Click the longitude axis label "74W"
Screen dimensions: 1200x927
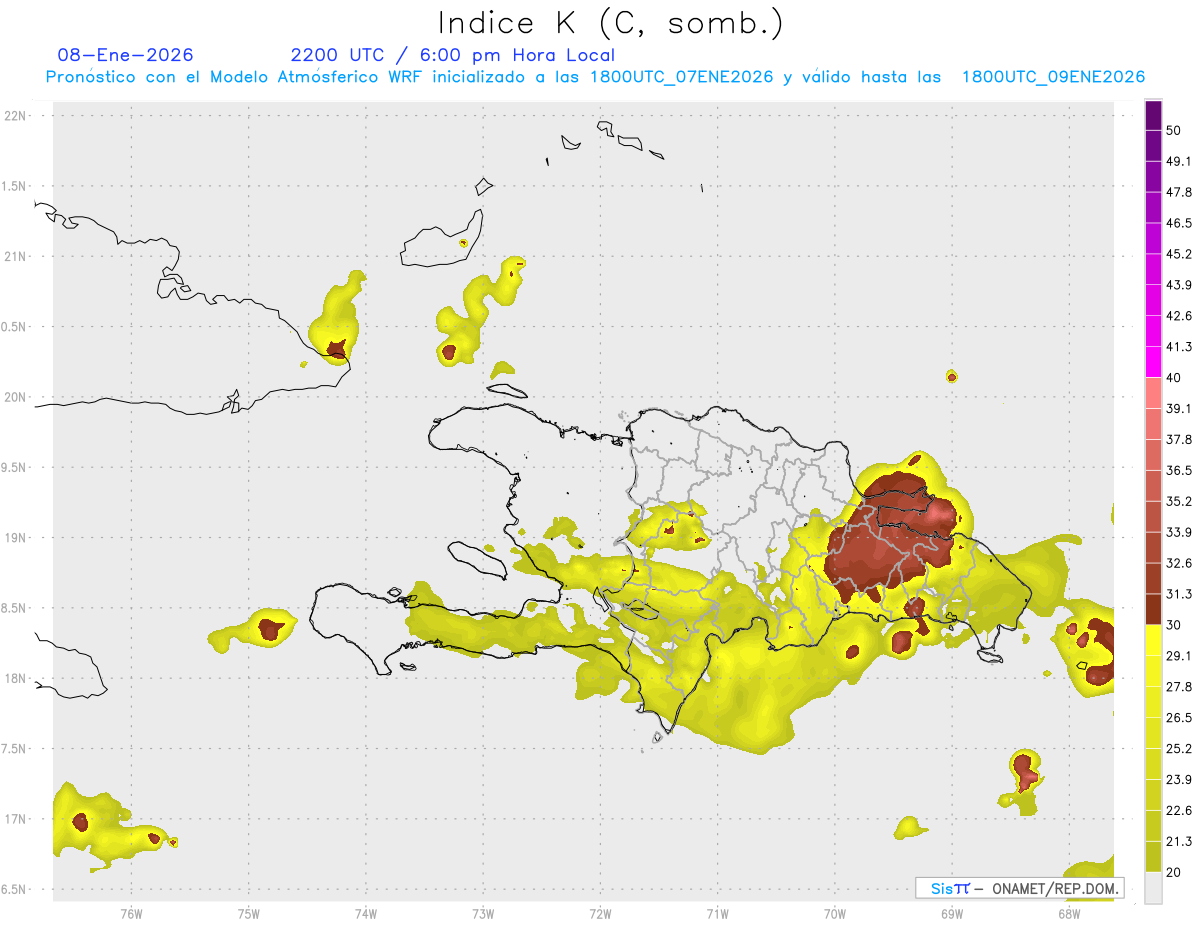click(366, 912)
